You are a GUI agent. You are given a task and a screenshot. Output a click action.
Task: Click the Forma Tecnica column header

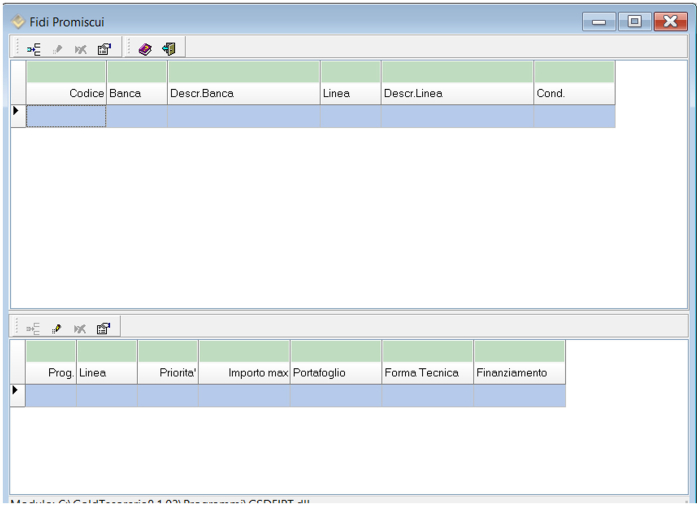pos(427,373)
